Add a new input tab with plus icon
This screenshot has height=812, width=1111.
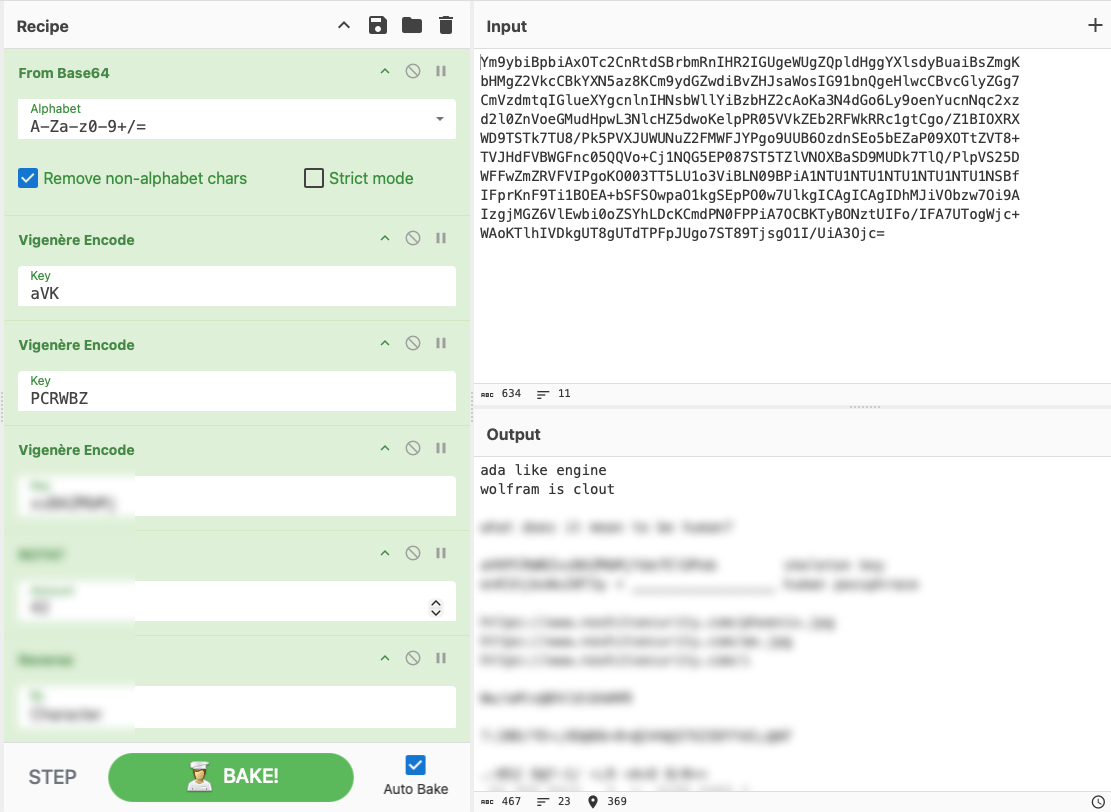(x=1095, y=26)
